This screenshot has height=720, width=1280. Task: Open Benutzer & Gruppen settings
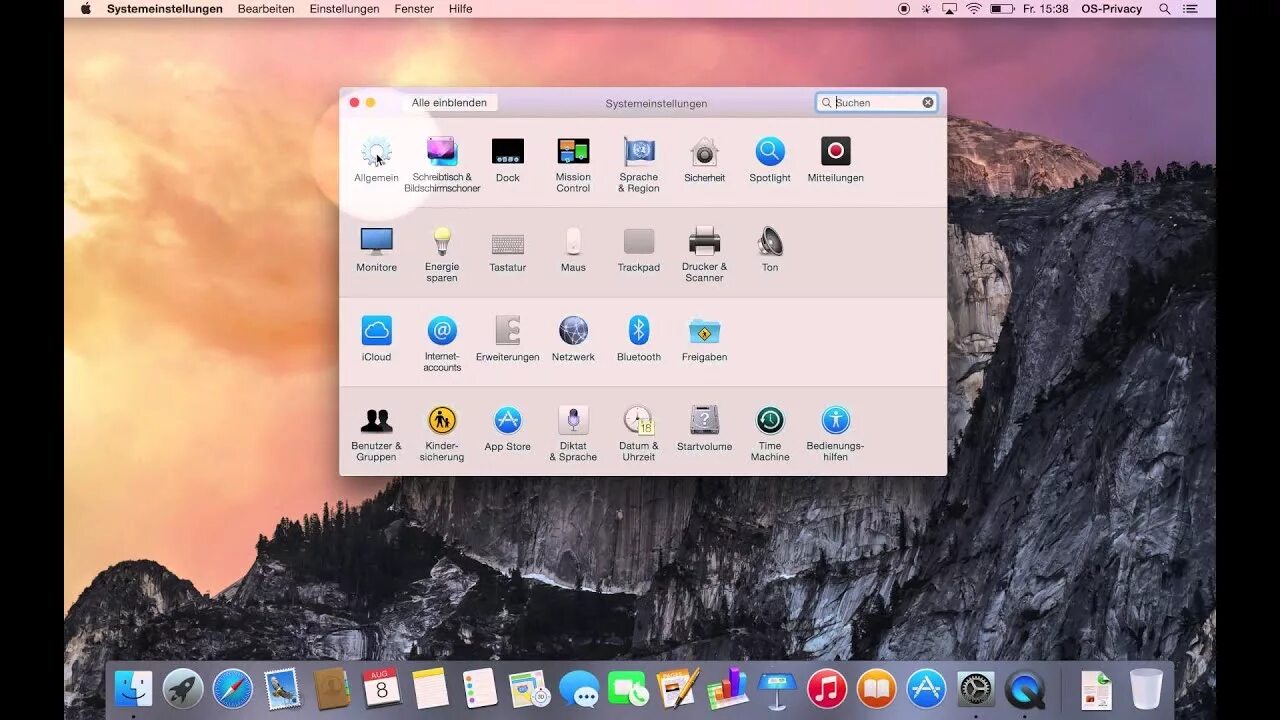(376, 434)
